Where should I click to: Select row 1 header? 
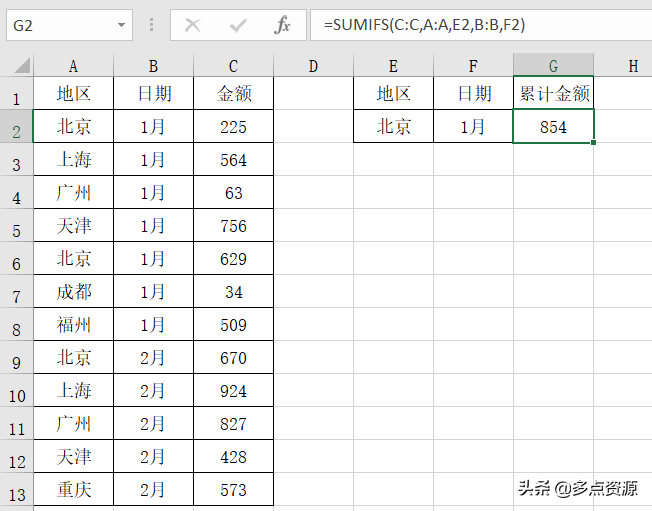click(16, 94)
